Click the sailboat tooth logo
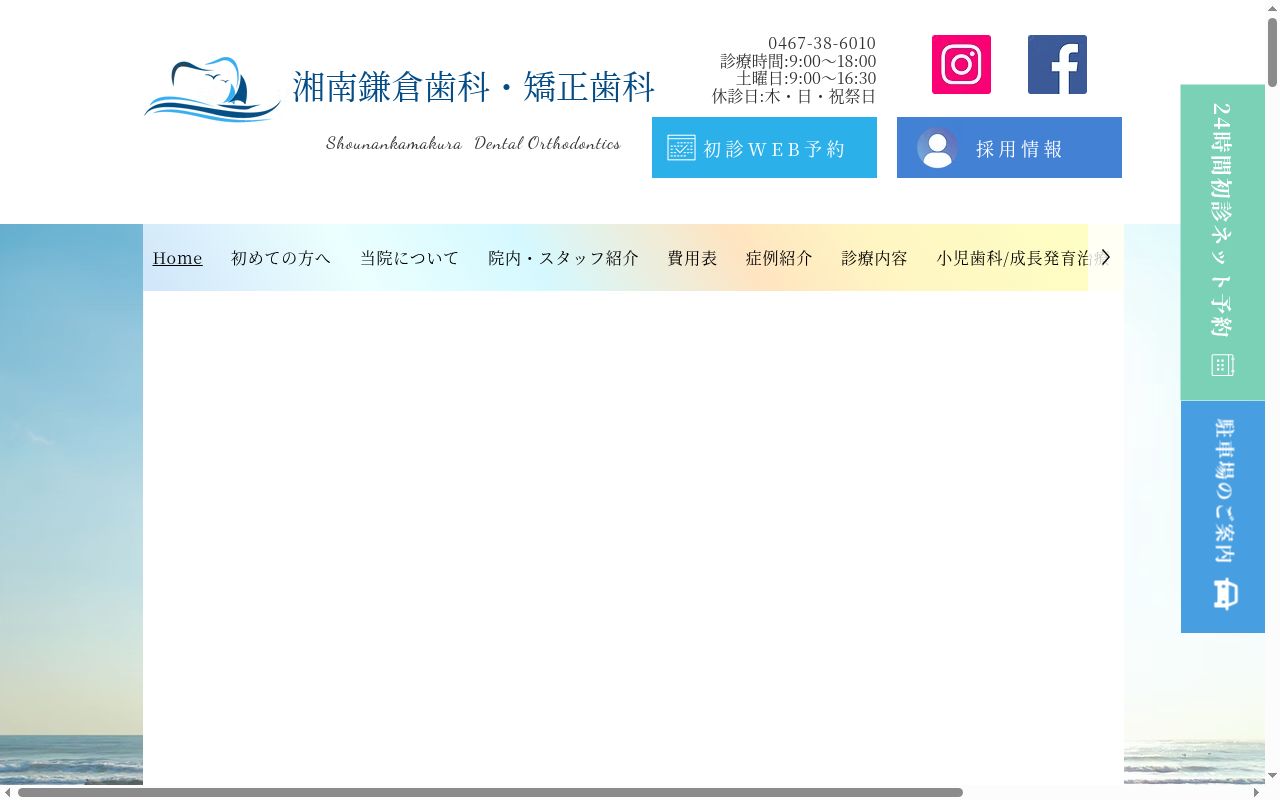The height and width of the screenshot is (800, 1280). (x=213, y=89)
